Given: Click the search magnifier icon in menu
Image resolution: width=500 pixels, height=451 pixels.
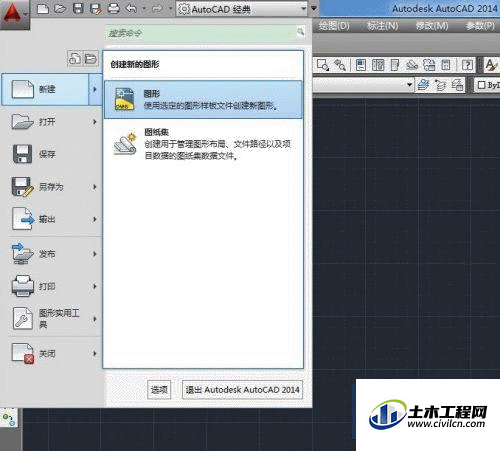Looking at the screenshot, I should pyautogui.click(x=300, y=32).
